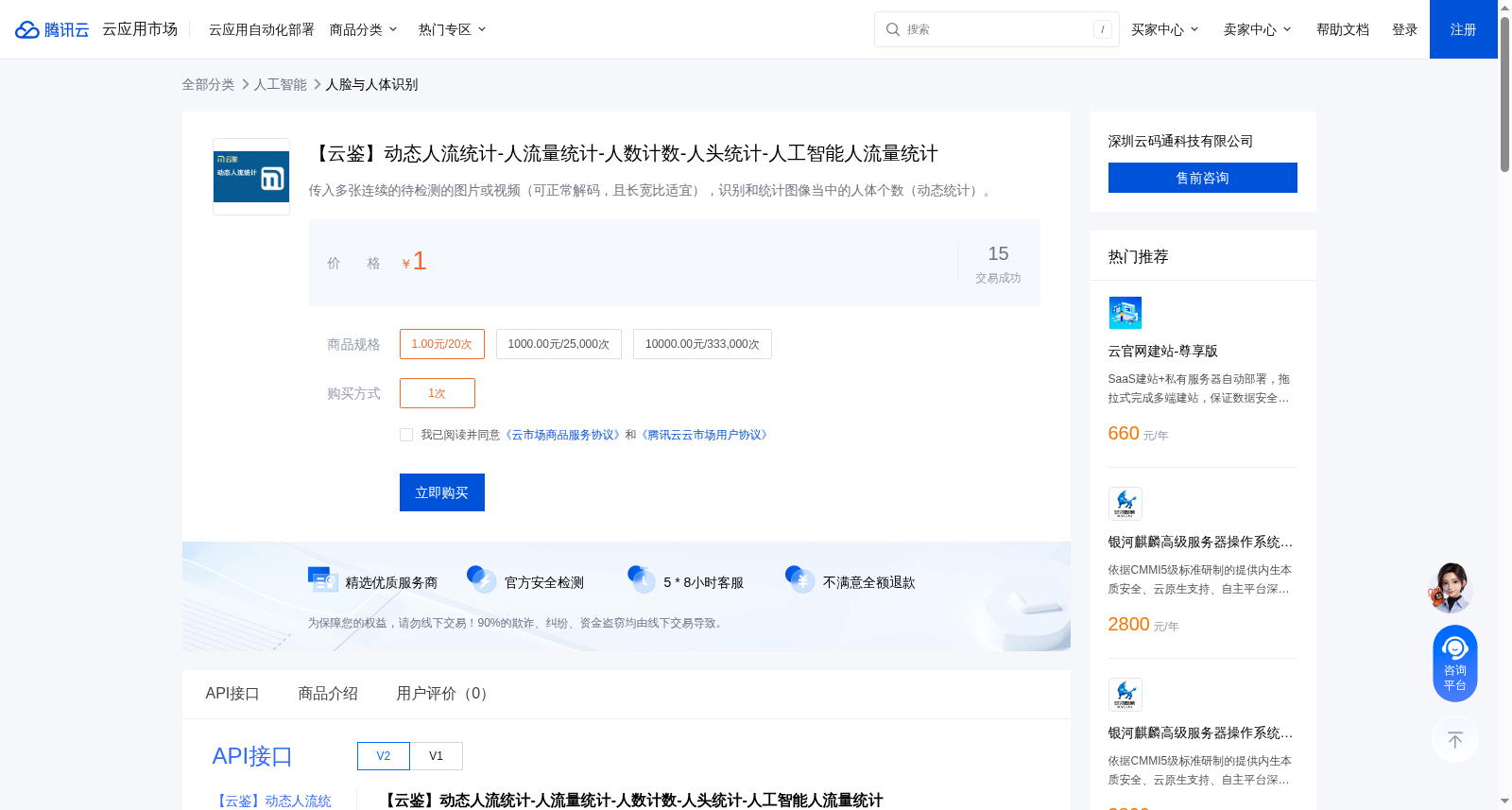The width and height of the screenshot is (1512, 810).
Task: Click the 5*8小时客服 icon
Action: (642, 579)
